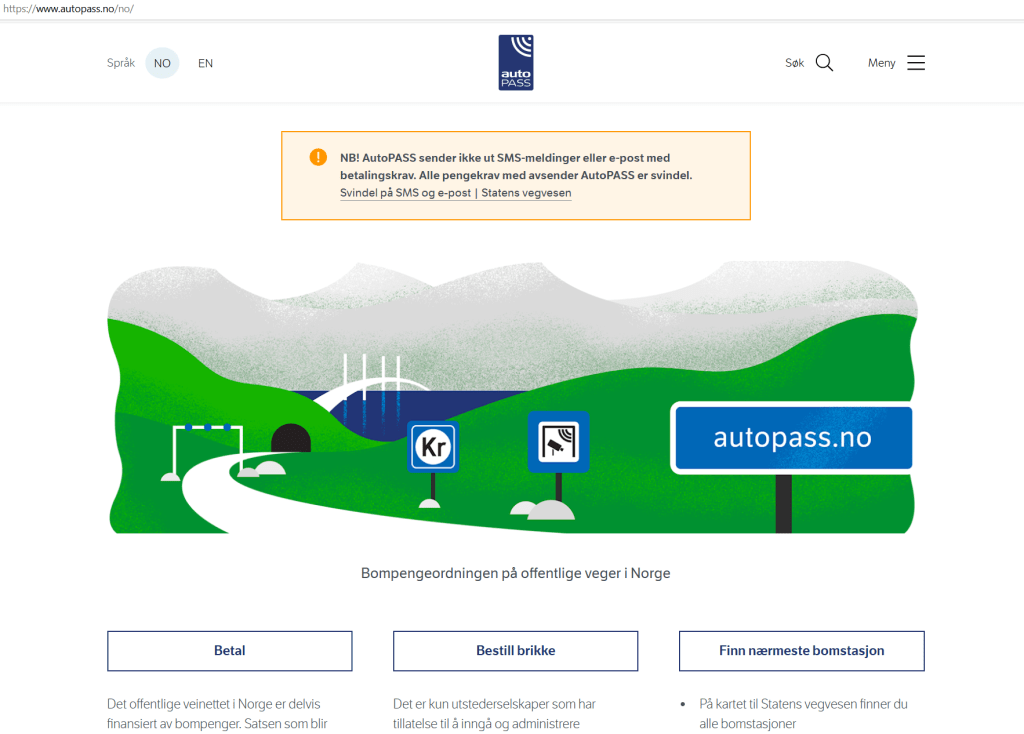The height and width of the screenshot is (734, 1024).
Task: Switch language to EN
Action: 205,63
